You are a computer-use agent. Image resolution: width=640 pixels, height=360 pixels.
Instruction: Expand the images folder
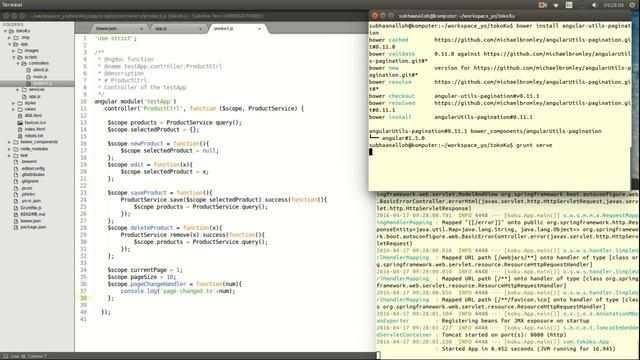pos(13,51)
